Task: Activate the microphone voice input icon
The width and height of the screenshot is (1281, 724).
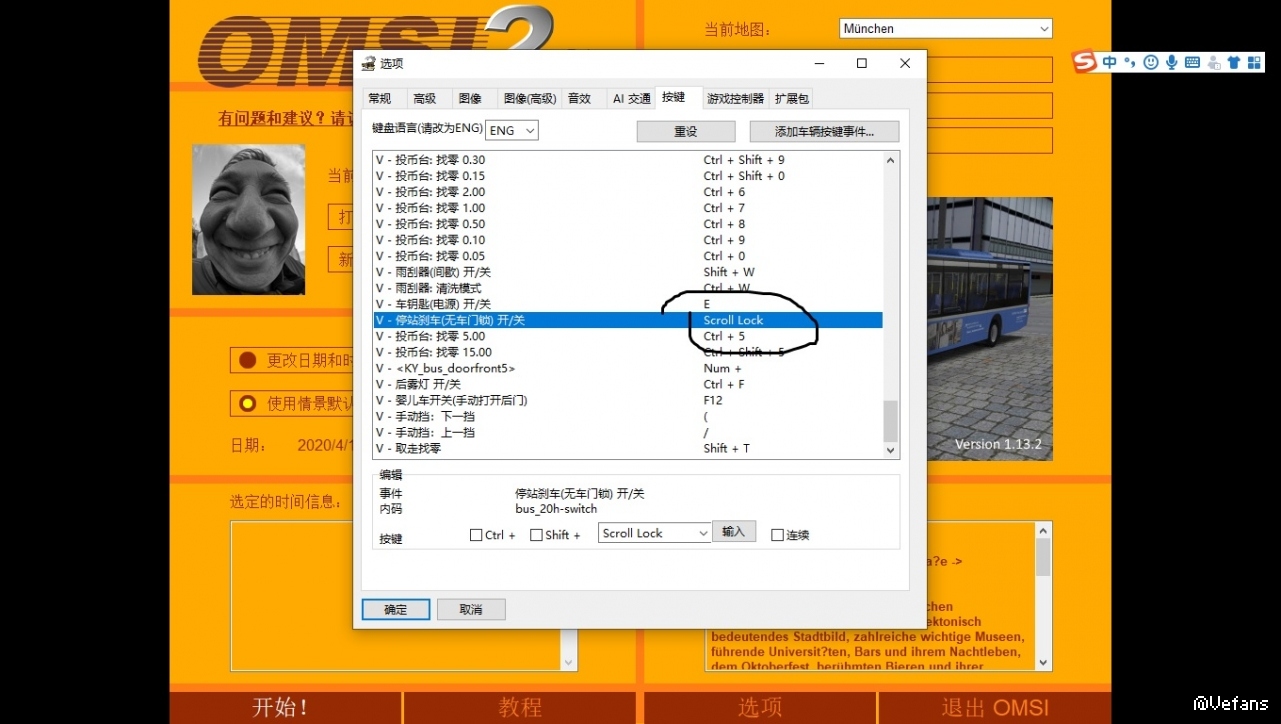Action: pyautogui.click(x=1172, y=62)
